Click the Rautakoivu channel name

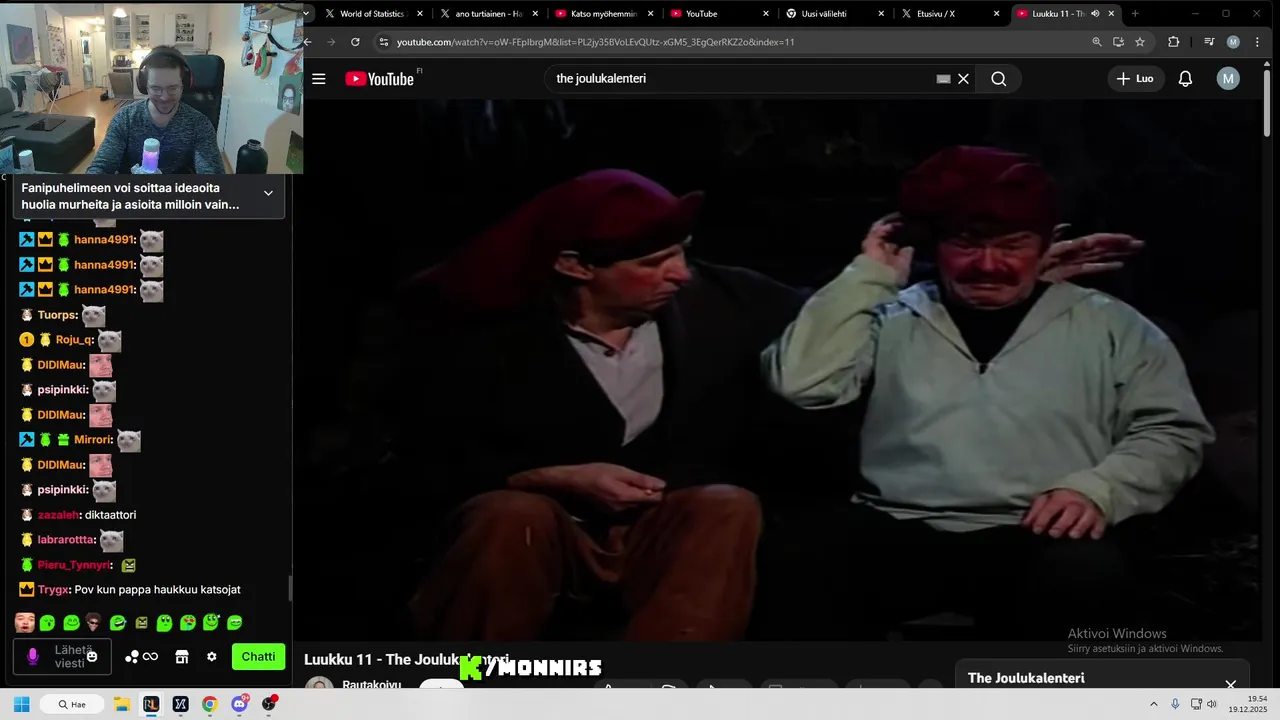coord(372,685)
